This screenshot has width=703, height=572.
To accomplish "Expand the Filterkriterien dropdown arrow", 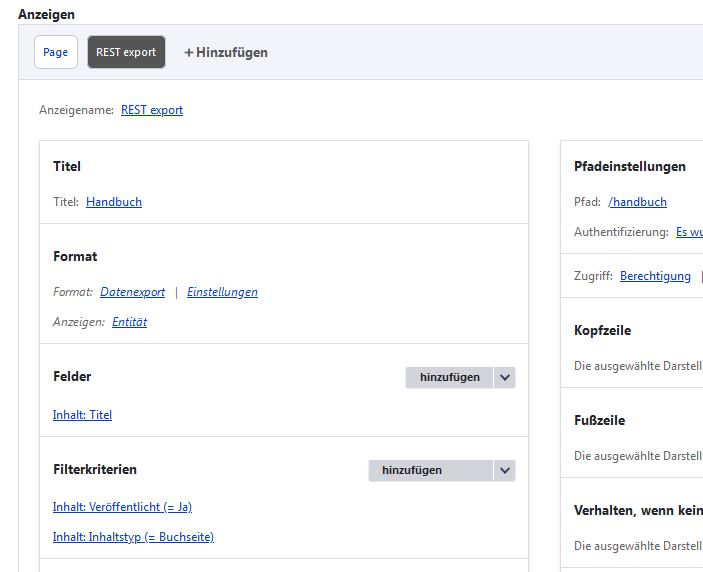I will tap(505, 470).
